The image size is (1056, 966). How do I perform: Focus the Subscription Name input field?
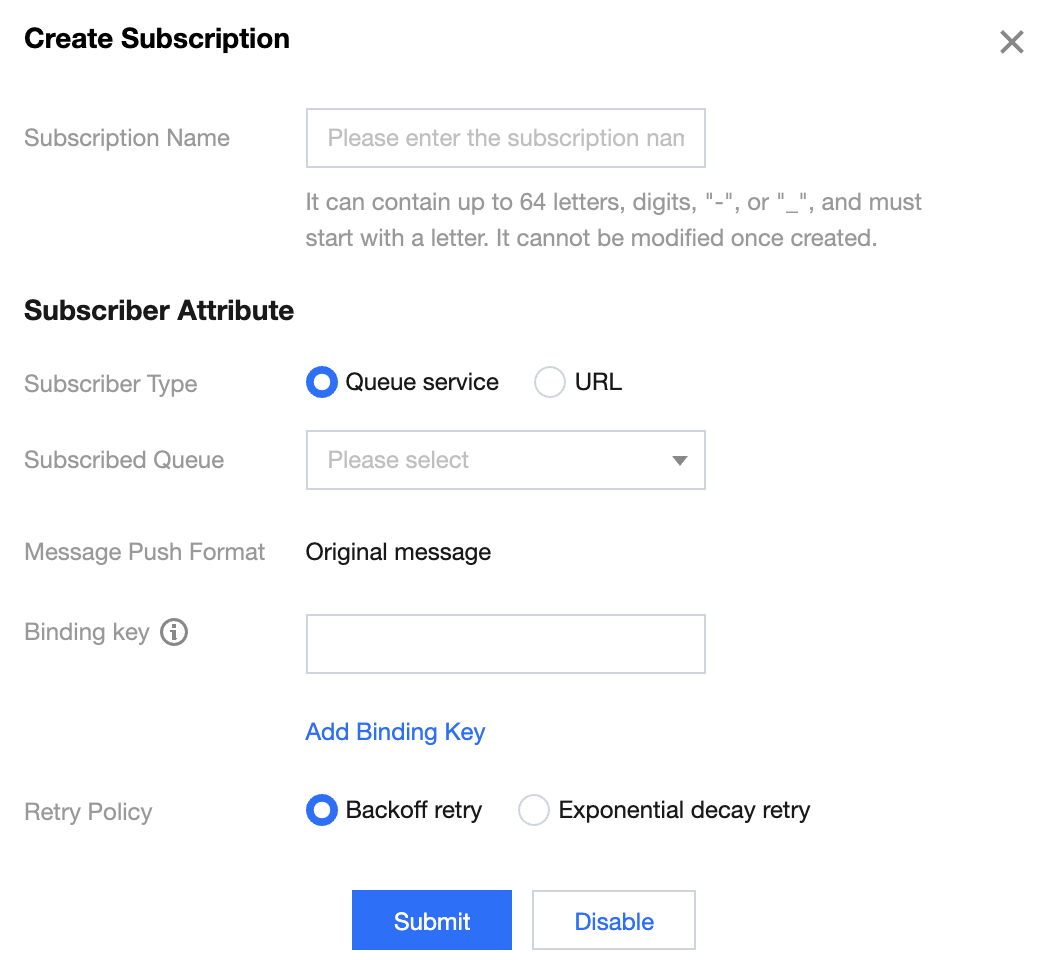[x=505, y=138]
